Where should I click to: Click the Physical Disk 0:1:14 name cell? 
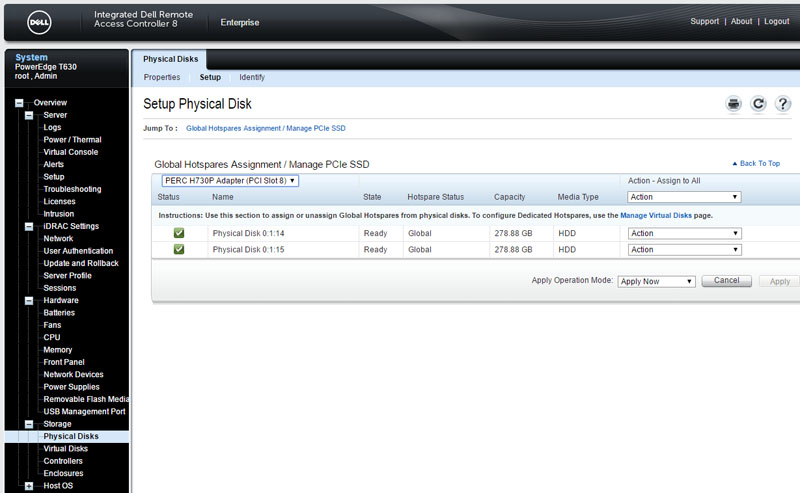[248, 233]
